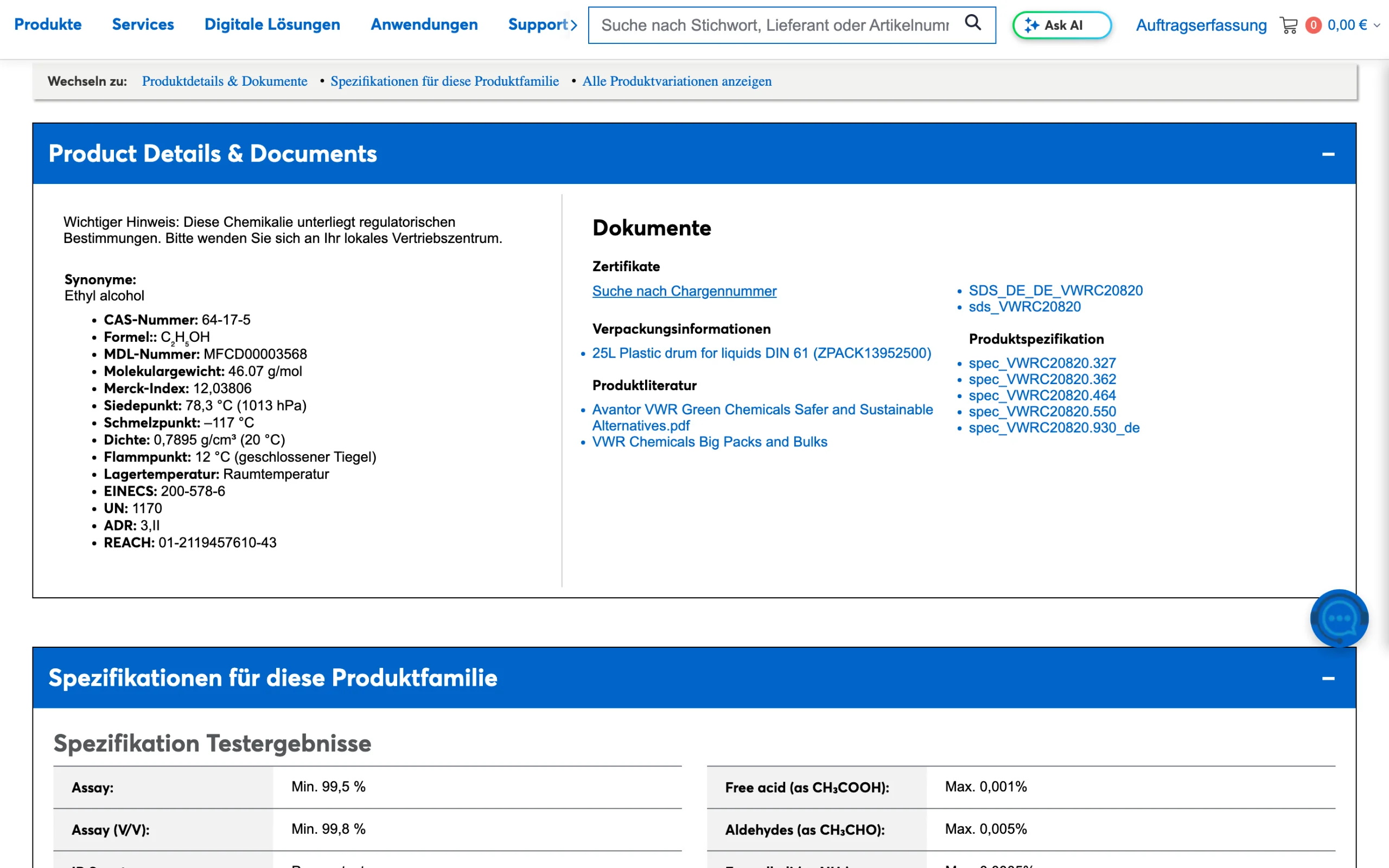This screenshot has width=1389, height=868.
Task: Select the MDL-Nummer MFCD00003568 text
Action: (256, 354)
